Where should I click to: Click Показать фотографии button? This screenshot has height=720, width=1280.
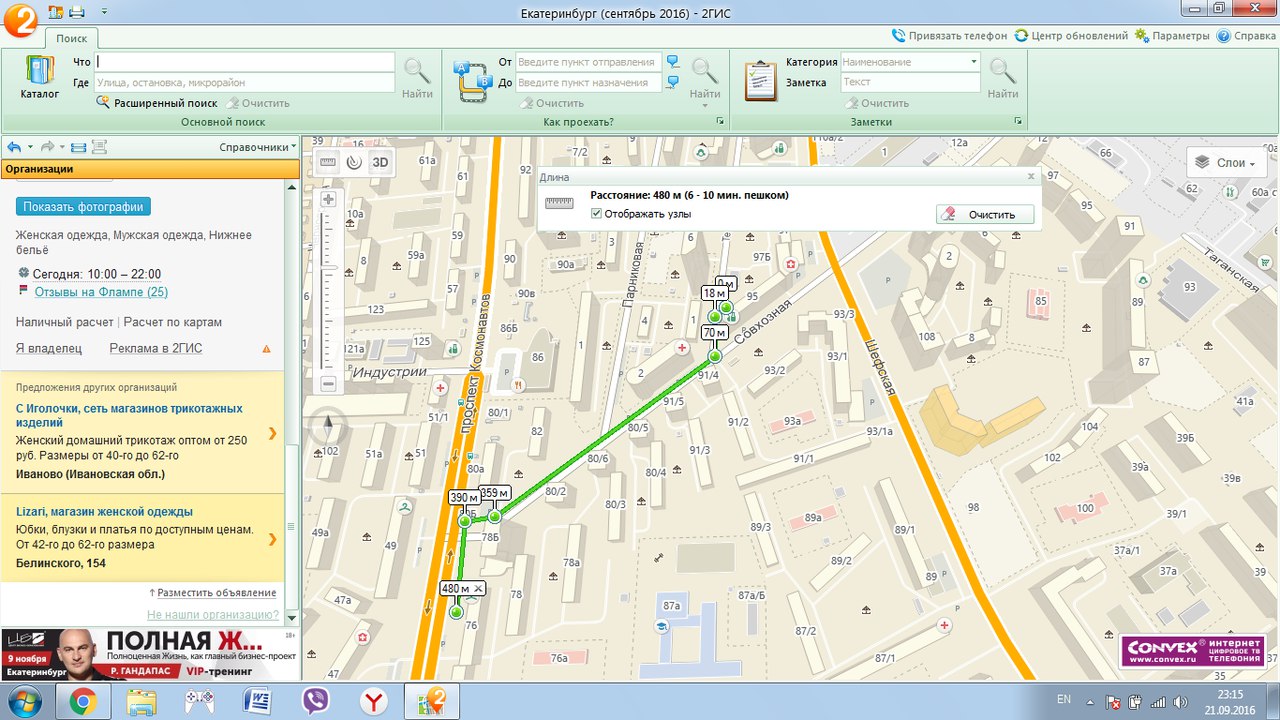tap(83, 207)
